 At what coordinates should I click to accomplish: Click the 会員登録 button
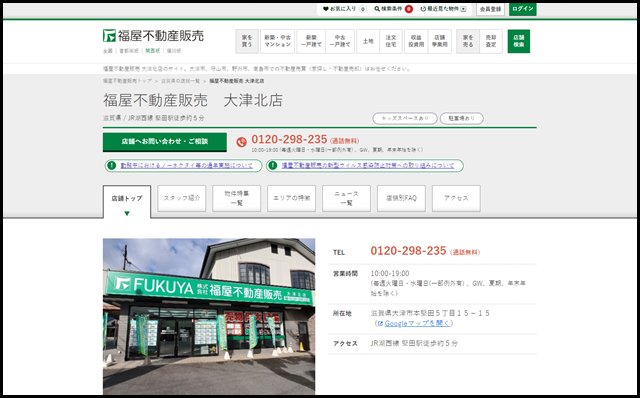point(490,9)
